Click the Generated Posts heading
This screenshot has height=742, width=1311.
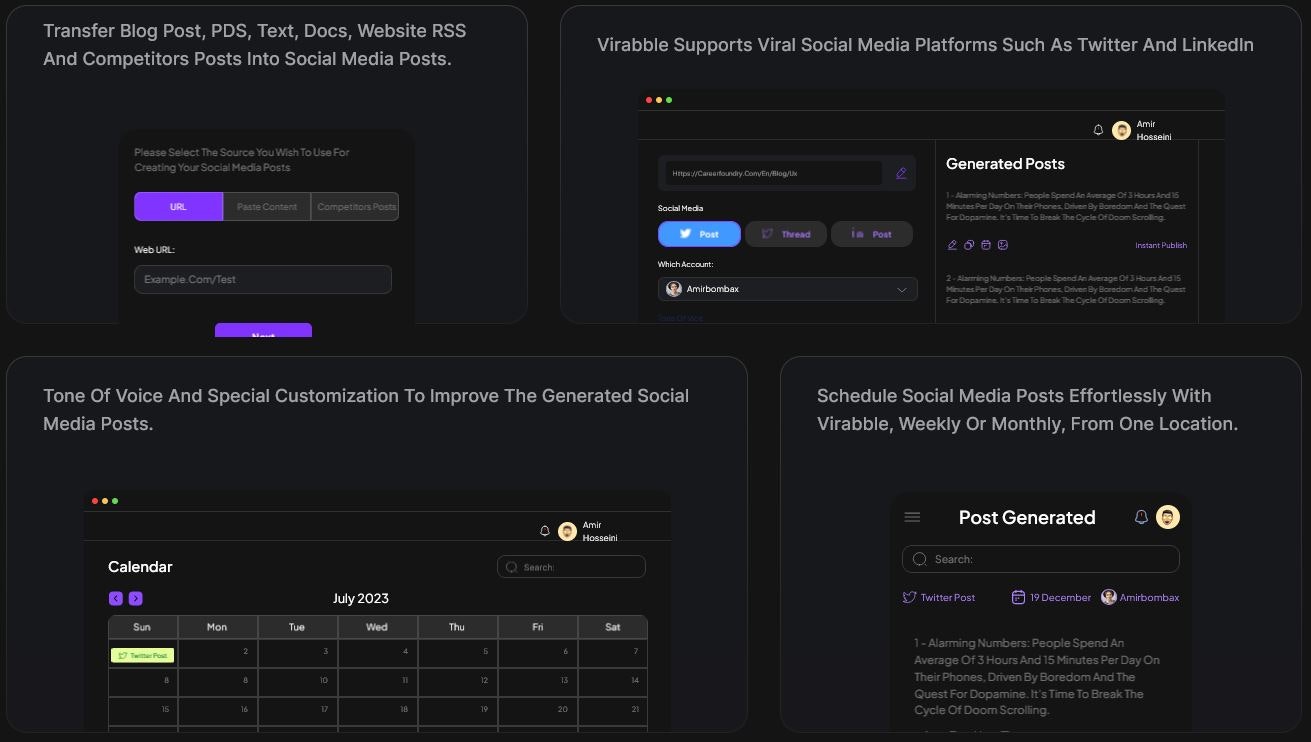pos(1005,164)
